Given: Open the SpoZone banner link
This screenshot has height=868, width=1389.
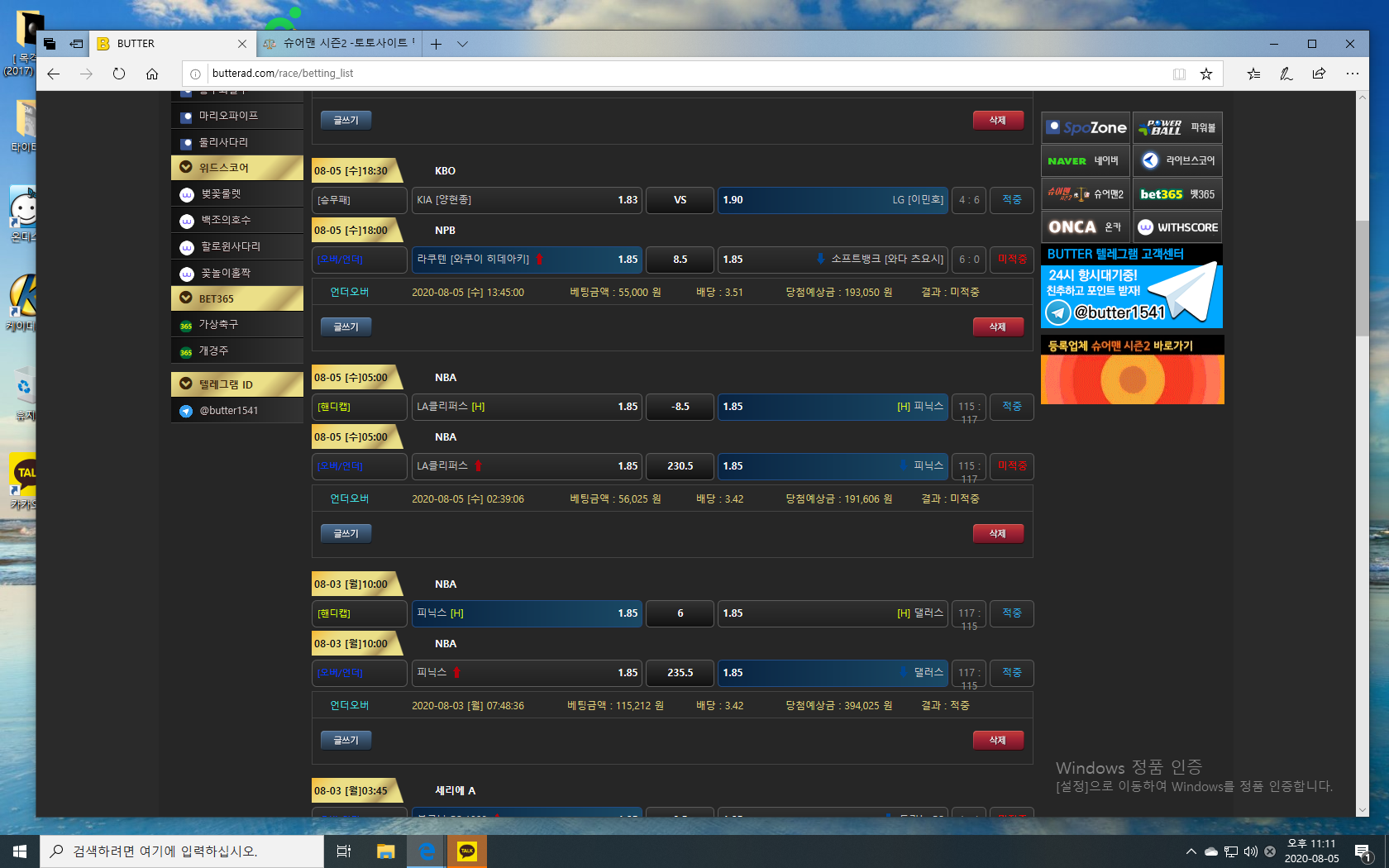Looking at the screenshot, I should (1086, 127).
